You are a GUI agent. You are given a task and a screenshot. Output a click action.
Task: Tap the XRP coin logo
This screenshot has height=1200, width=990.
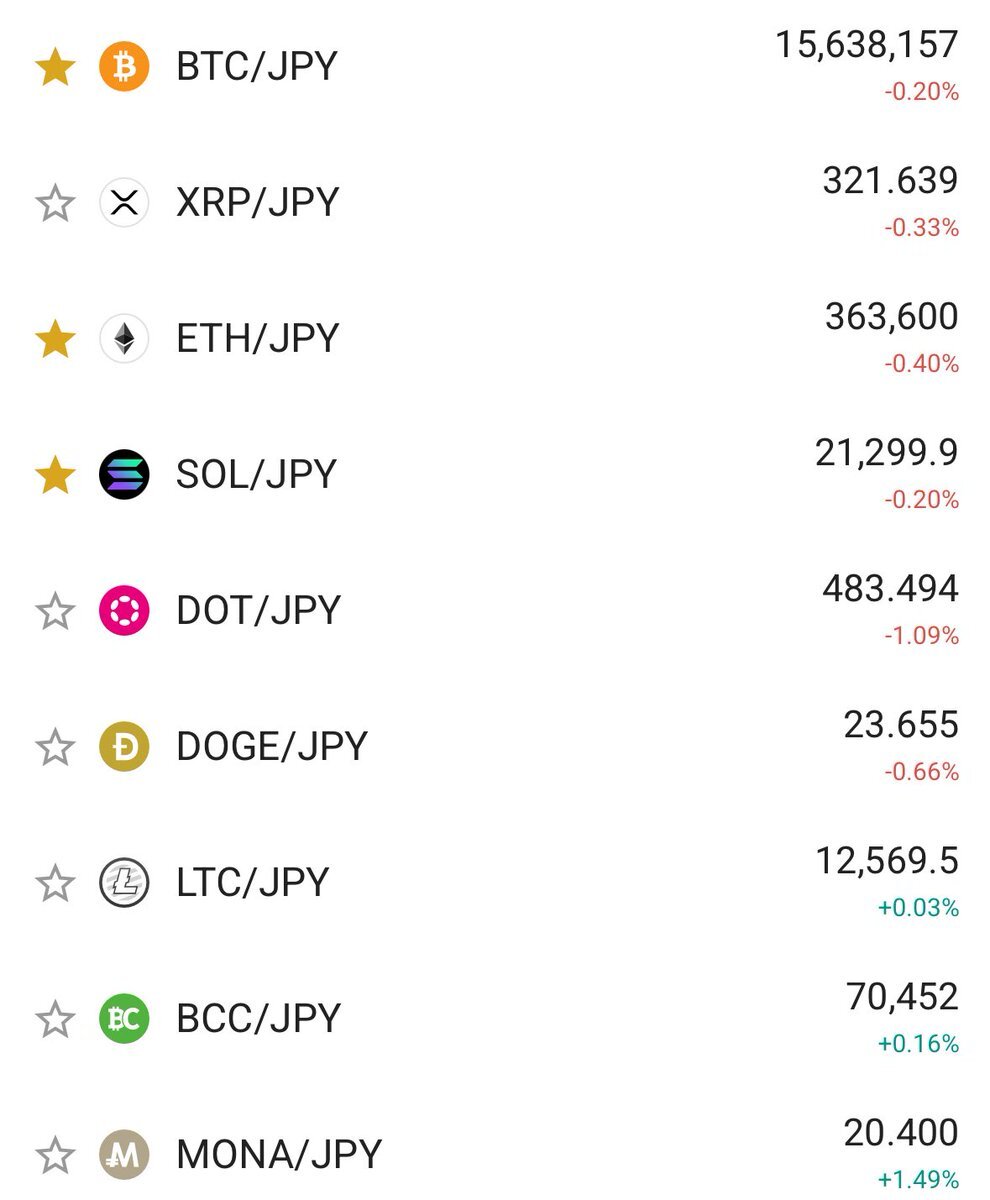coord(124,203)
